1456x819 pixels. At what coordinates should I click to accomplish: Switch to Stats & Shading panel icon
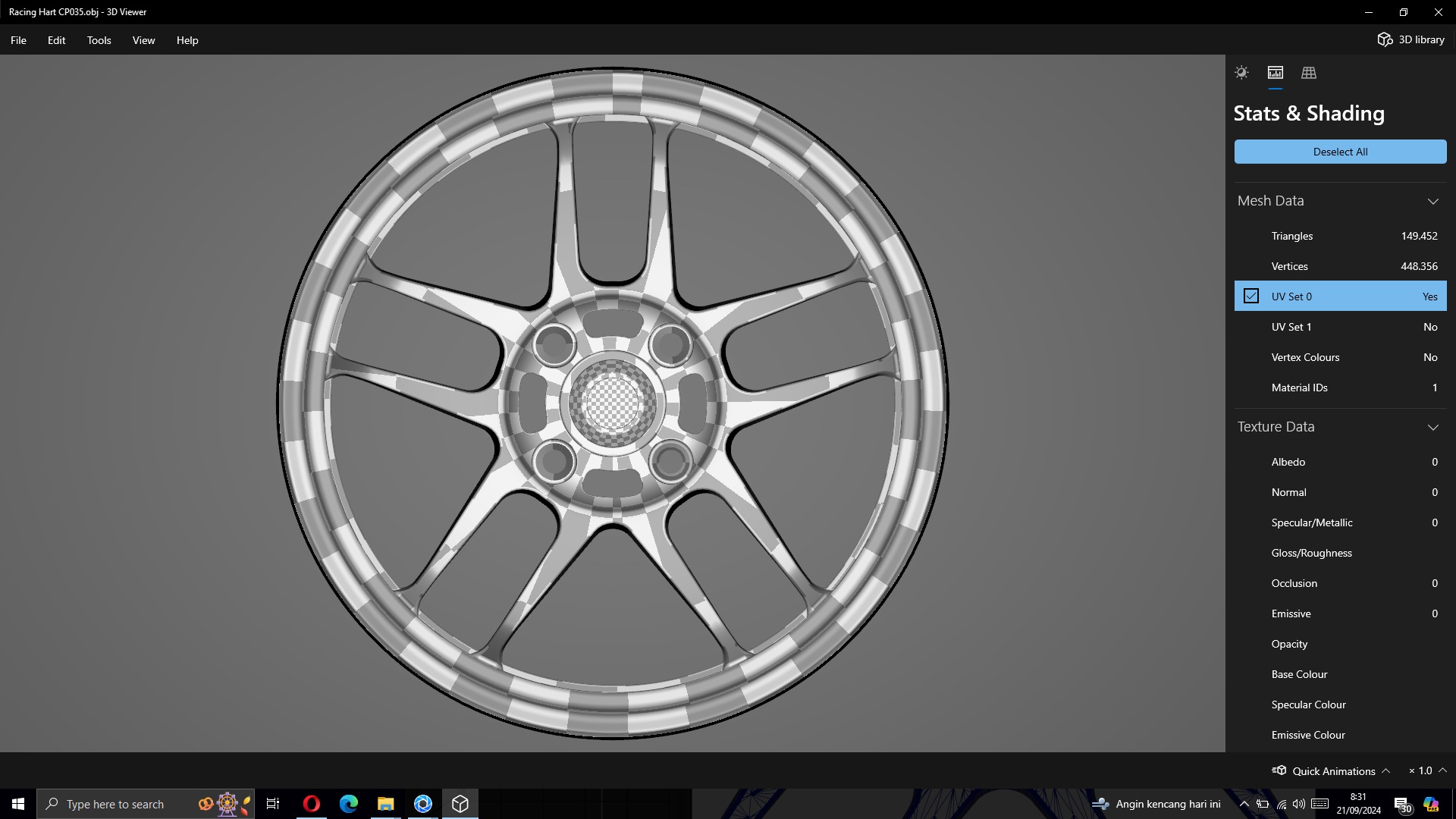click(x=1276, y=73)
